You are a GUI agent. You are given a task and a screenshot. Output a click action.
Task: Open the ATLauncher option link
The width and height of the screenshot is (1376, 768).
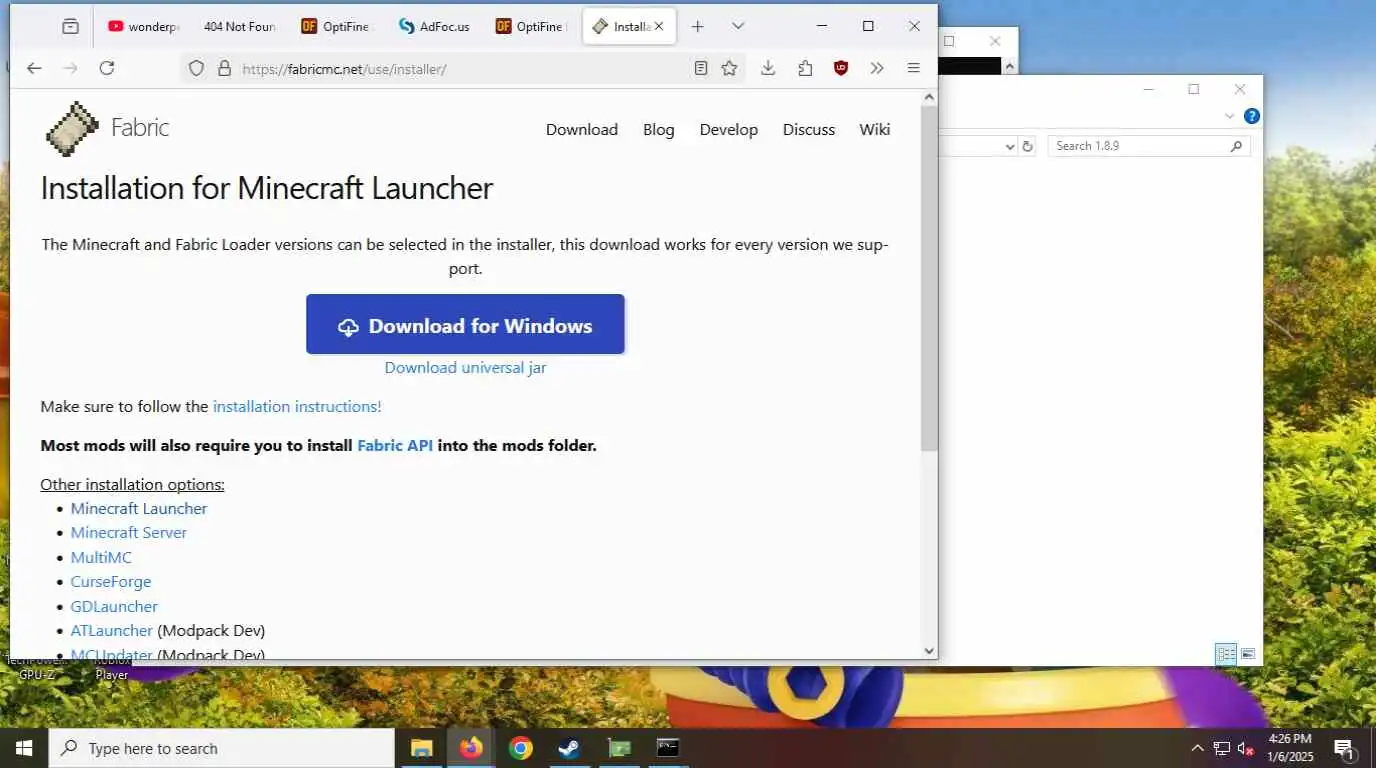click(112, 630)
